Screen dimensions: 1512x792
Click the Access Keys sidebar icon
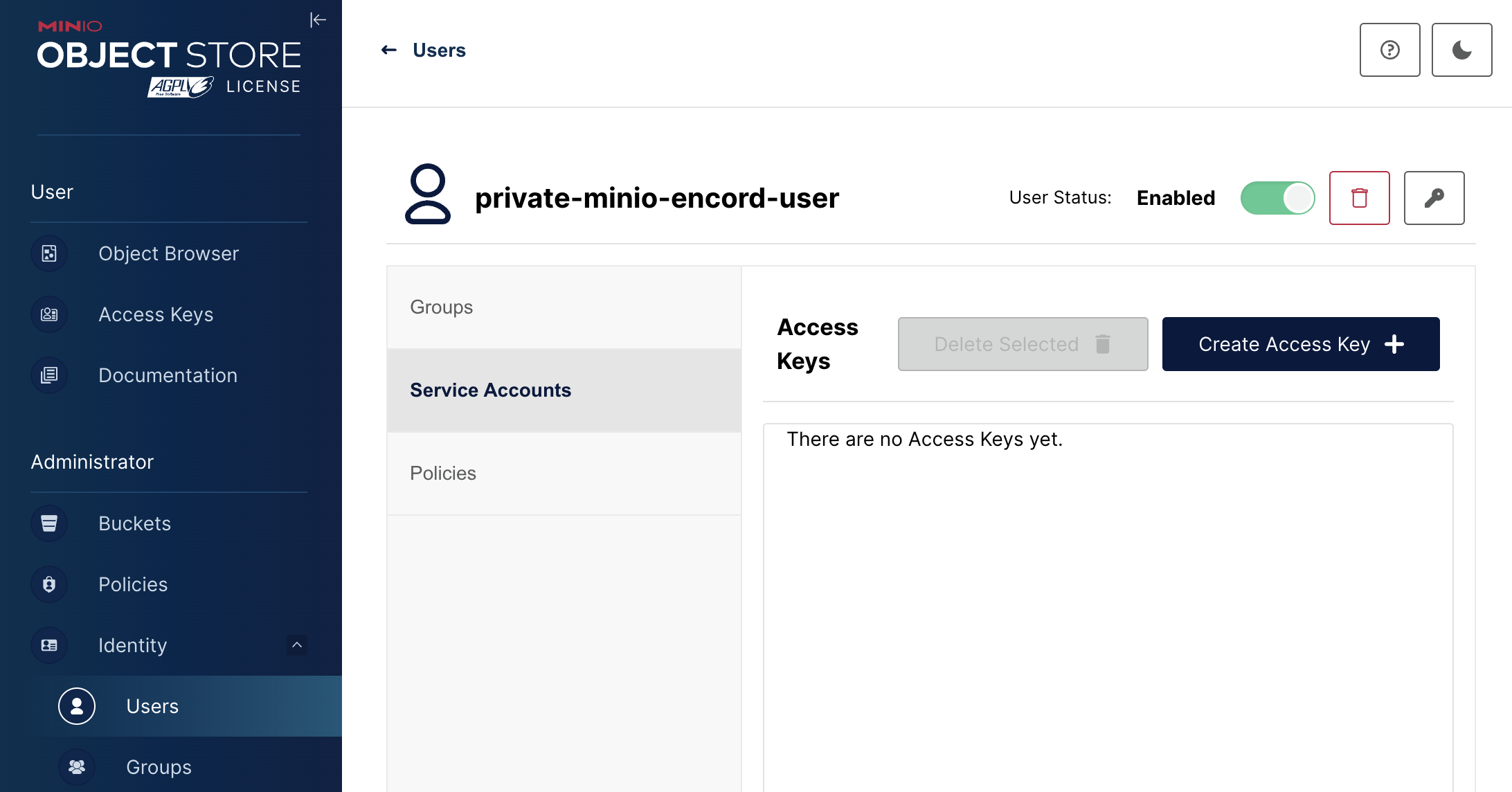pyautogui.click(x=49, y=314)
